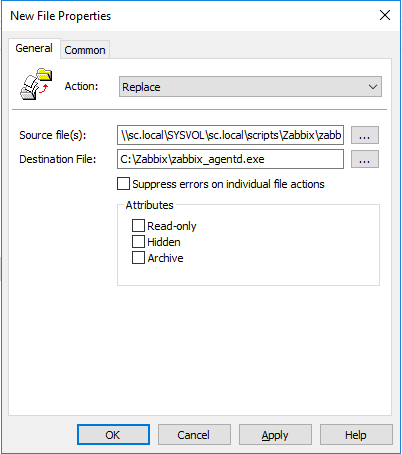Check the Hidden attribute

pyautogui.click(x=138, y=242)
